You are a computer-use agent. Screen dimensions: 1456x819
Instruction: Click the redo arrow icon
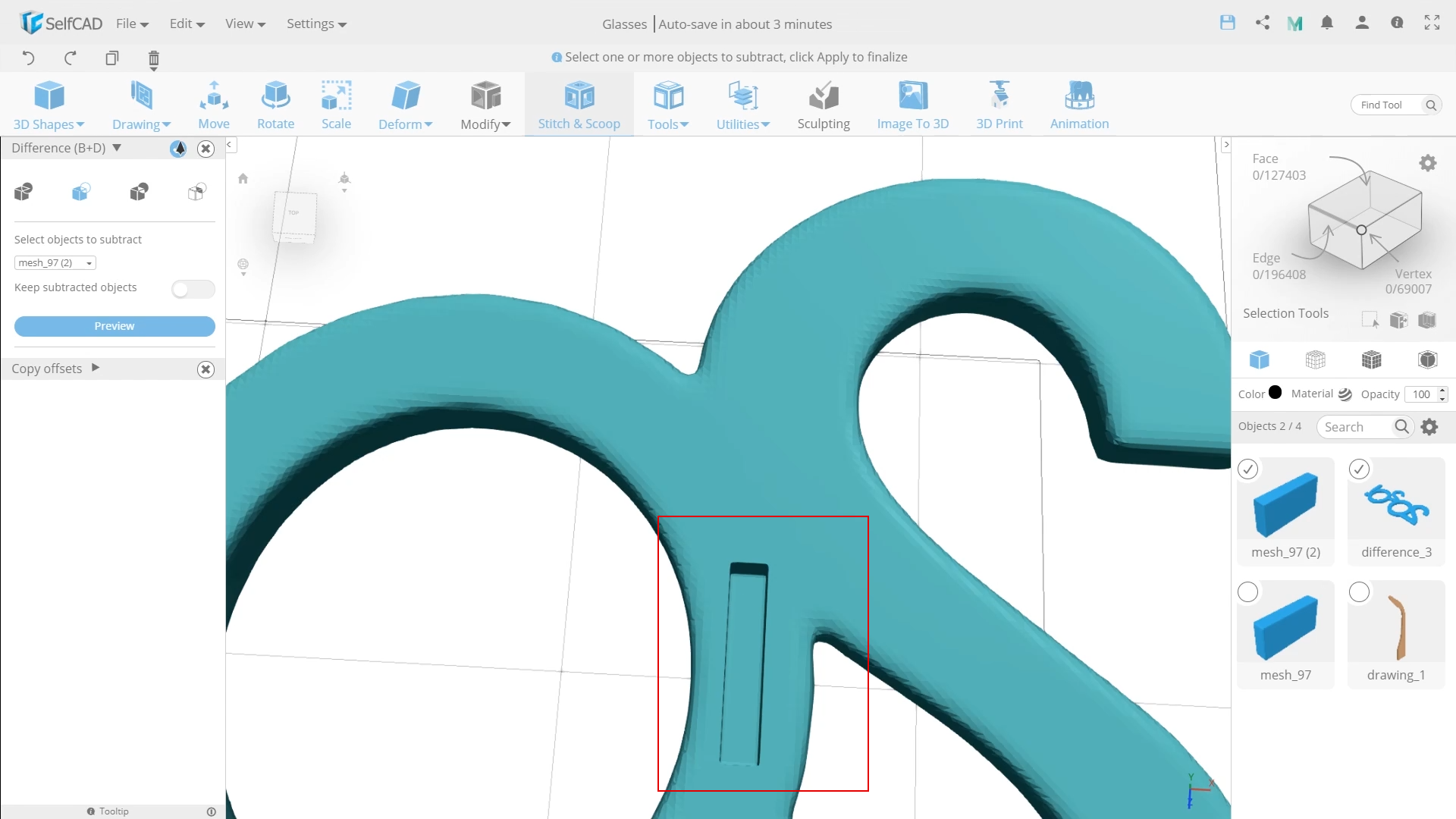pos(70,58)
